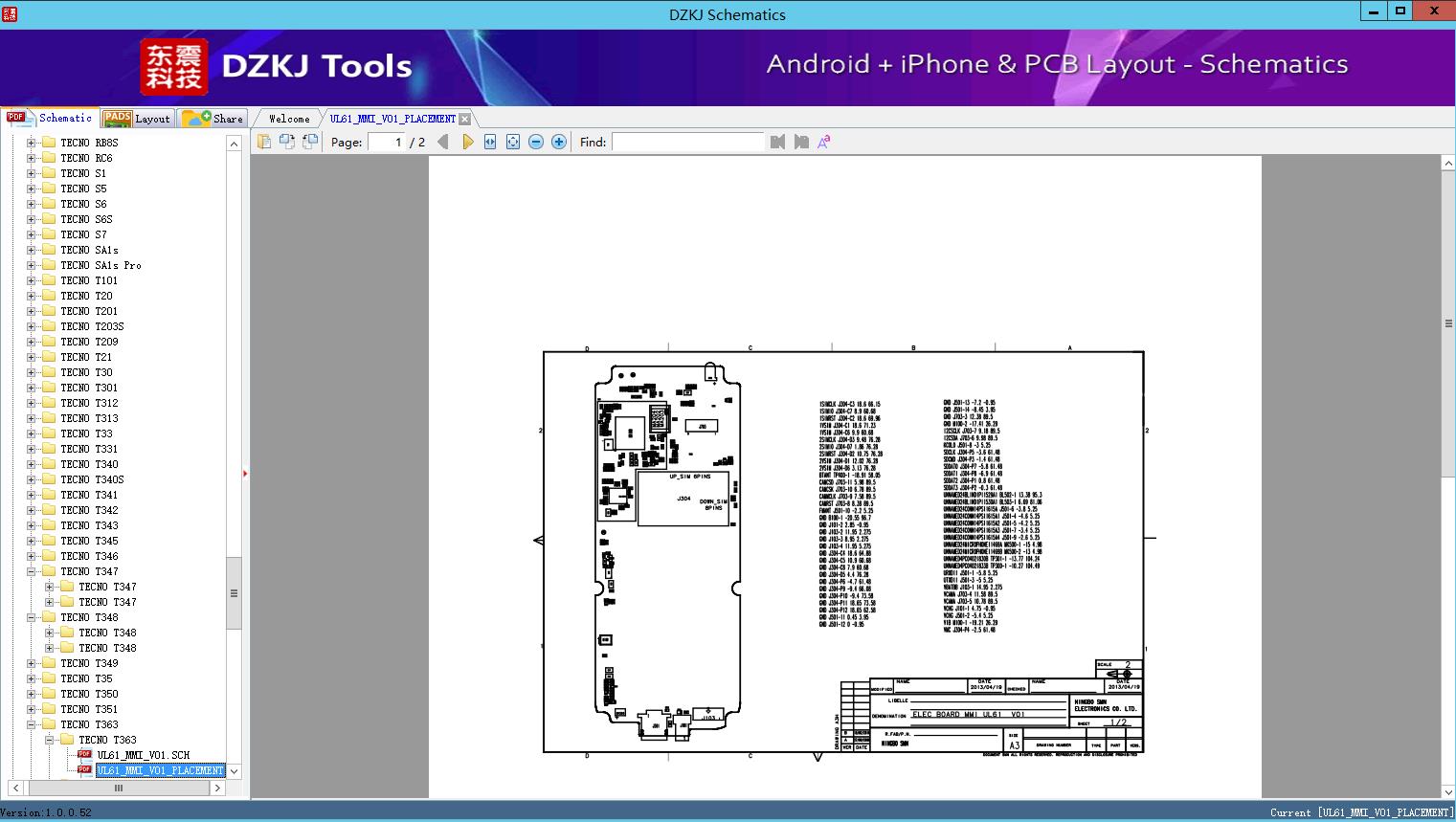Select UL61_MMI_V01_PLACEMENT file in tree
This screenshot has height=822, width=1456.
coord(160,770)
